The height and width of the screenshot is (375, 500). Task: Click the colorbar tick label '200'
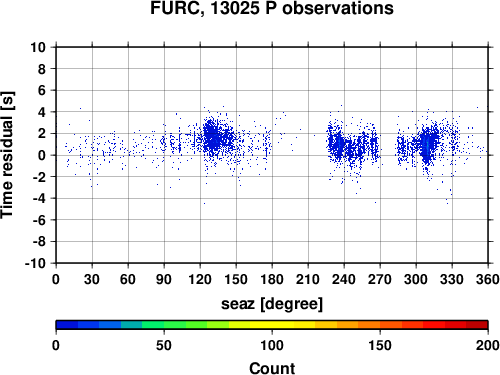tap(488, 346)
